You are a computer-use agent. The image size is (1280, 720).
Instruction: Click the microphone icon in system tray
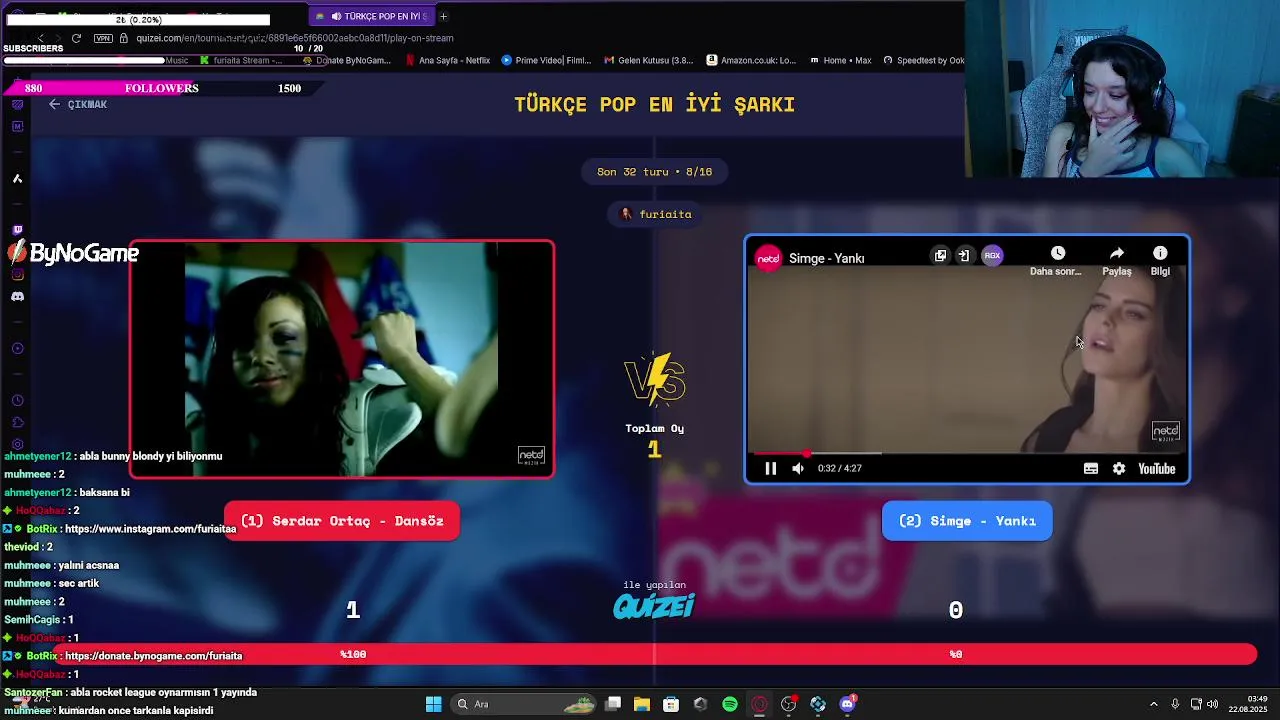[x=1175, y=704]
